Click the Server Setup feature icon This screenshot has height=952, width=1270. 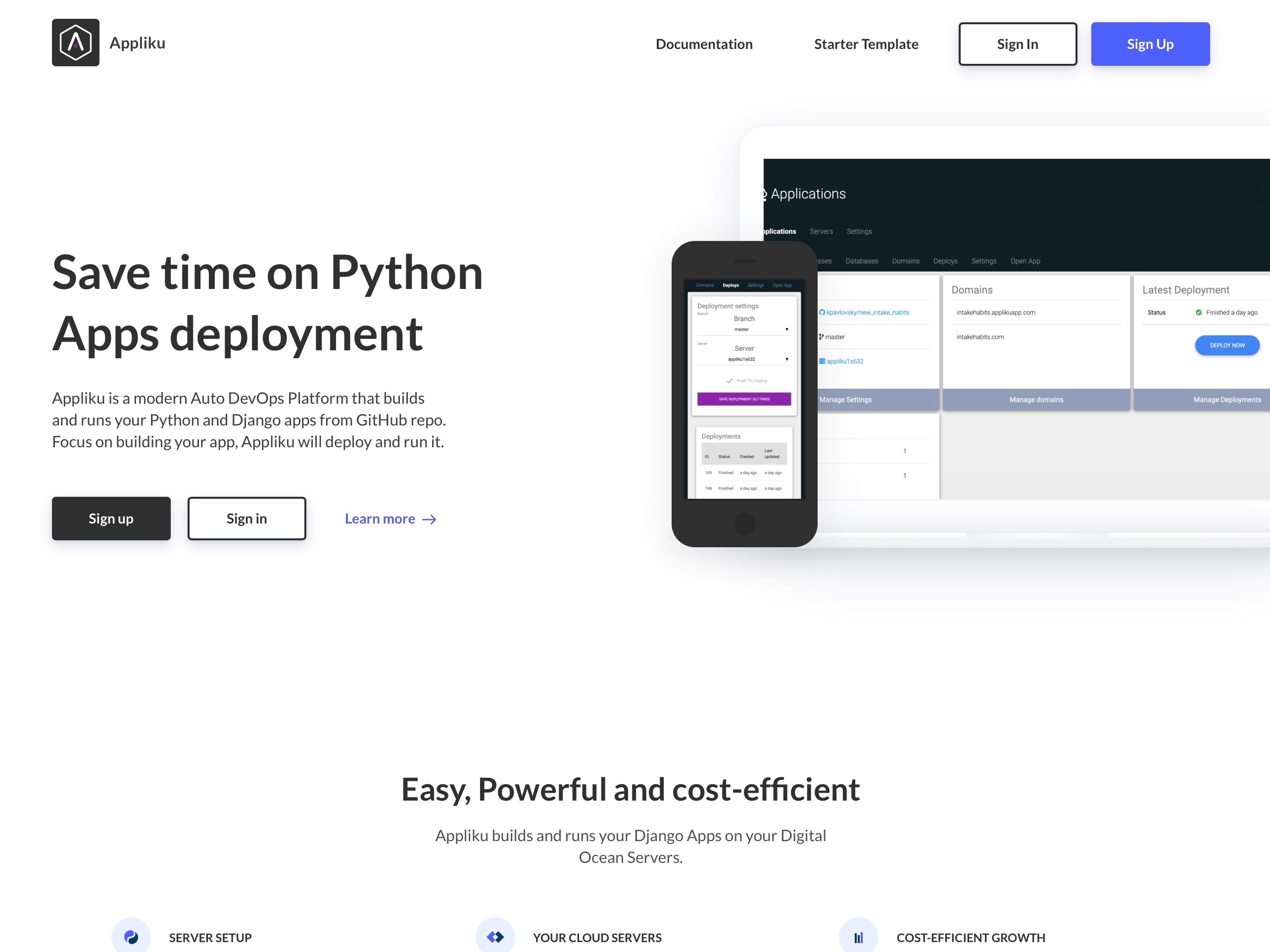pyautogui.click(x=131, y=937)
